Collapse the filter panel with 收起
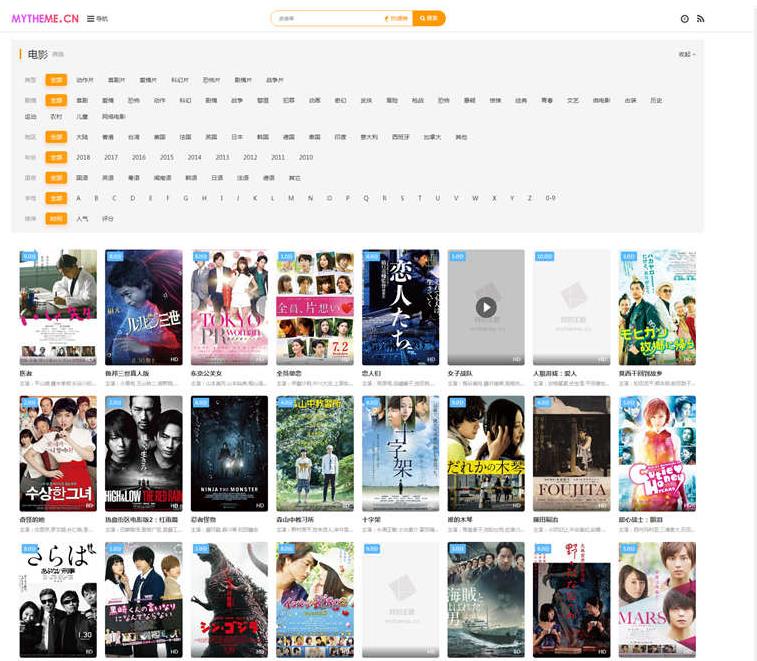The height and width of the screenshot is (661, 757). (x=686, y=55)
